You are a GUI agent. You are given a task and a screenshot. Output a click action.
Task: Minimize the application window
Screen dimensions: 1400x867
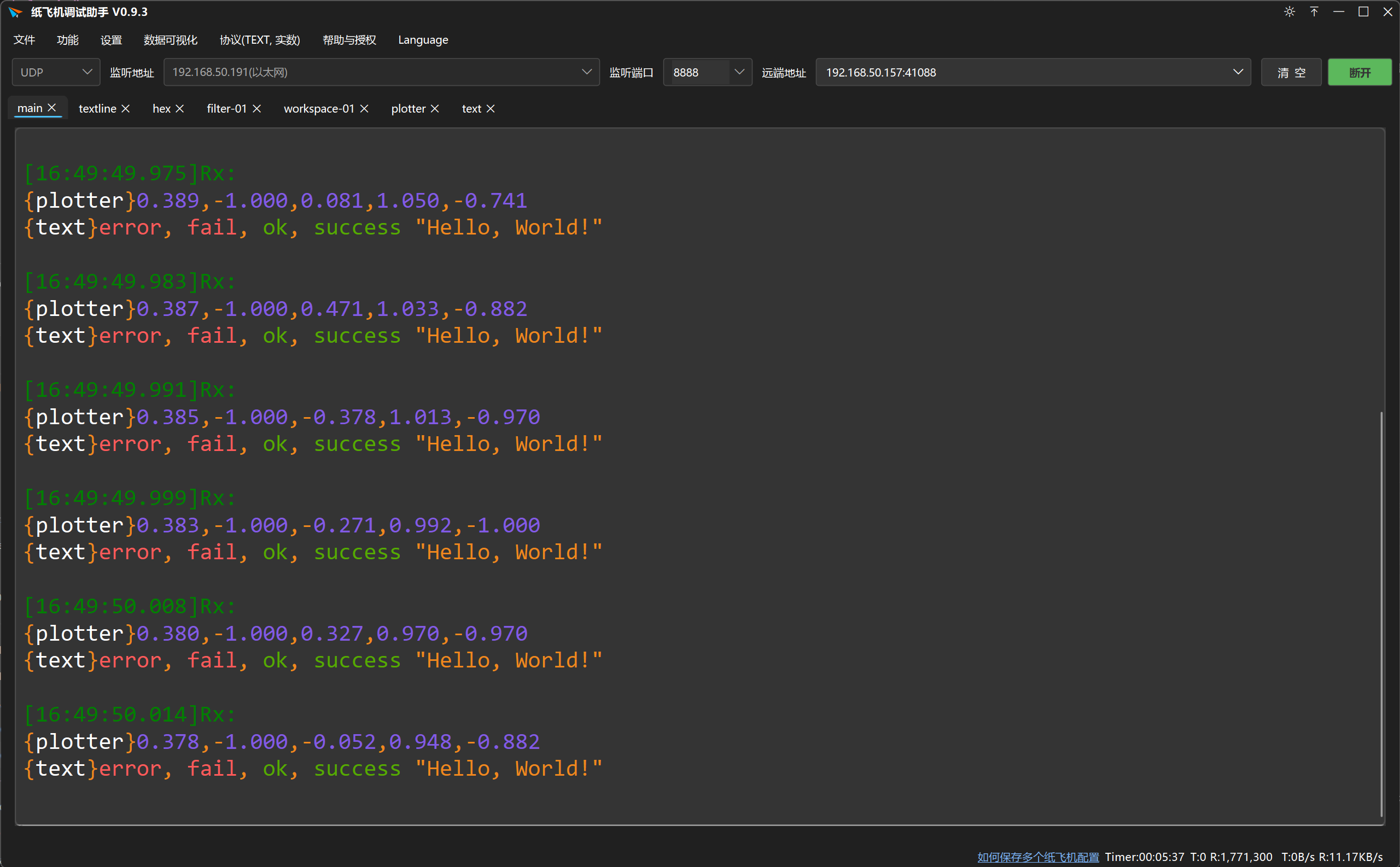click(x=1339, y=11)
